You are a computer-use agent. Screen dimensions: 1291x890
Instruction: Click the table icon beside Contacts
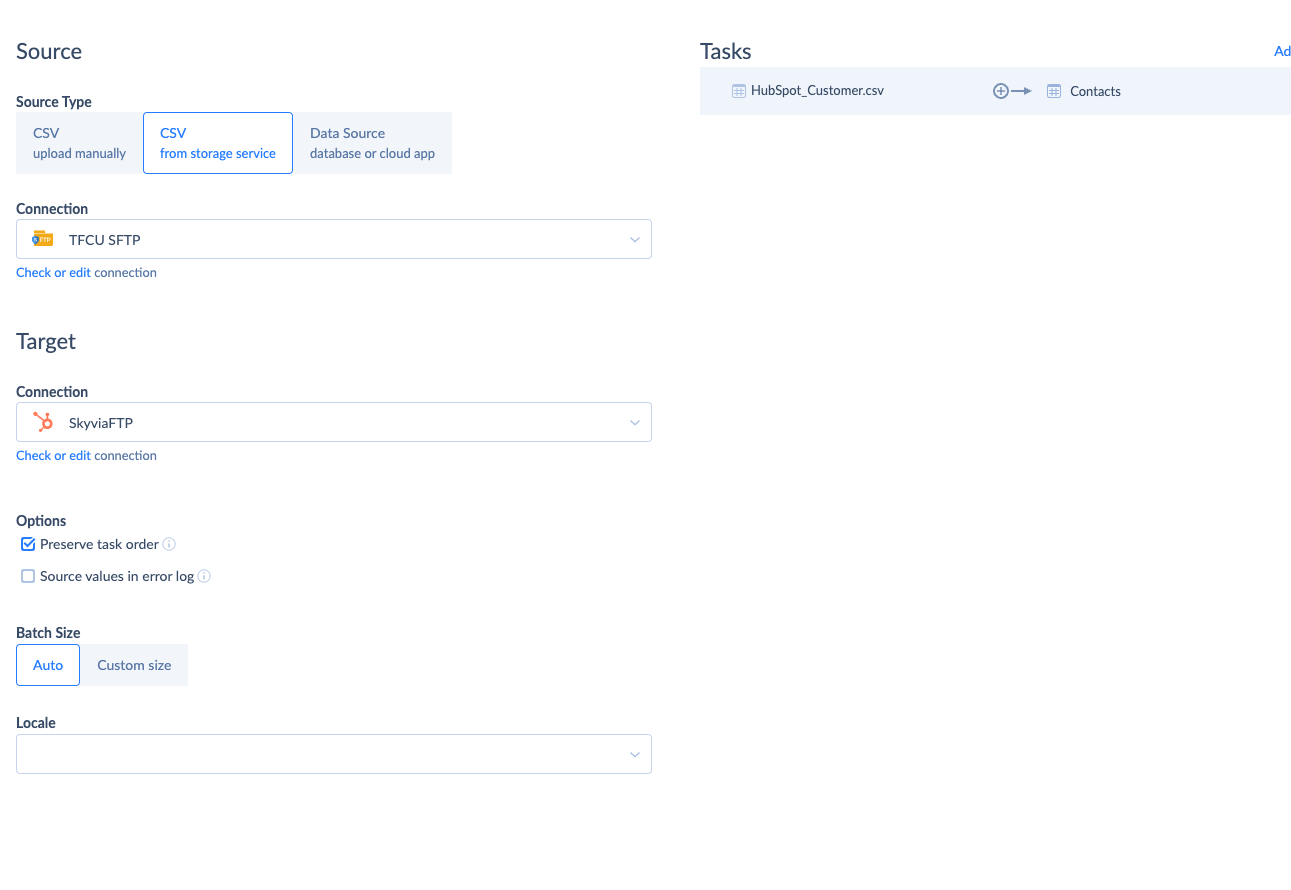click(x=1053, y=91)
